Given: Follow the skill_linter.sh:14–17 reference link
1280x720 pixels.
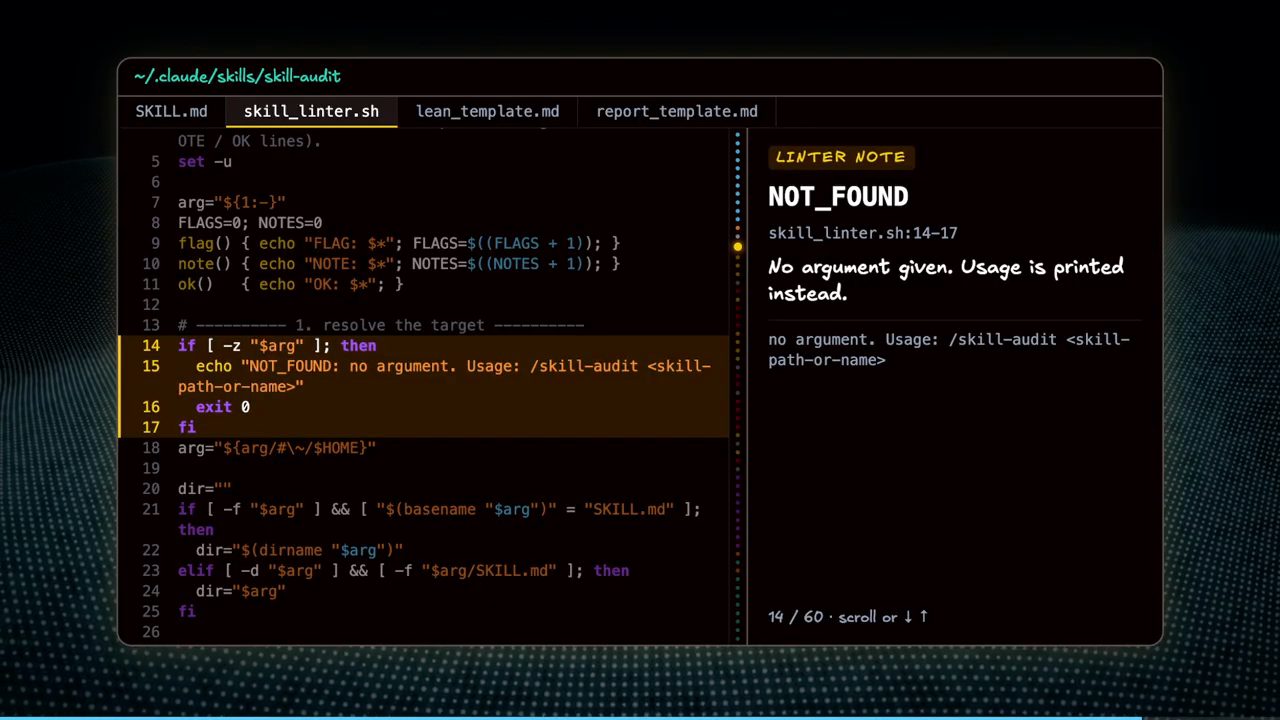Looking at the screenshot, I should pyautogui.click(x=863, y=233).
